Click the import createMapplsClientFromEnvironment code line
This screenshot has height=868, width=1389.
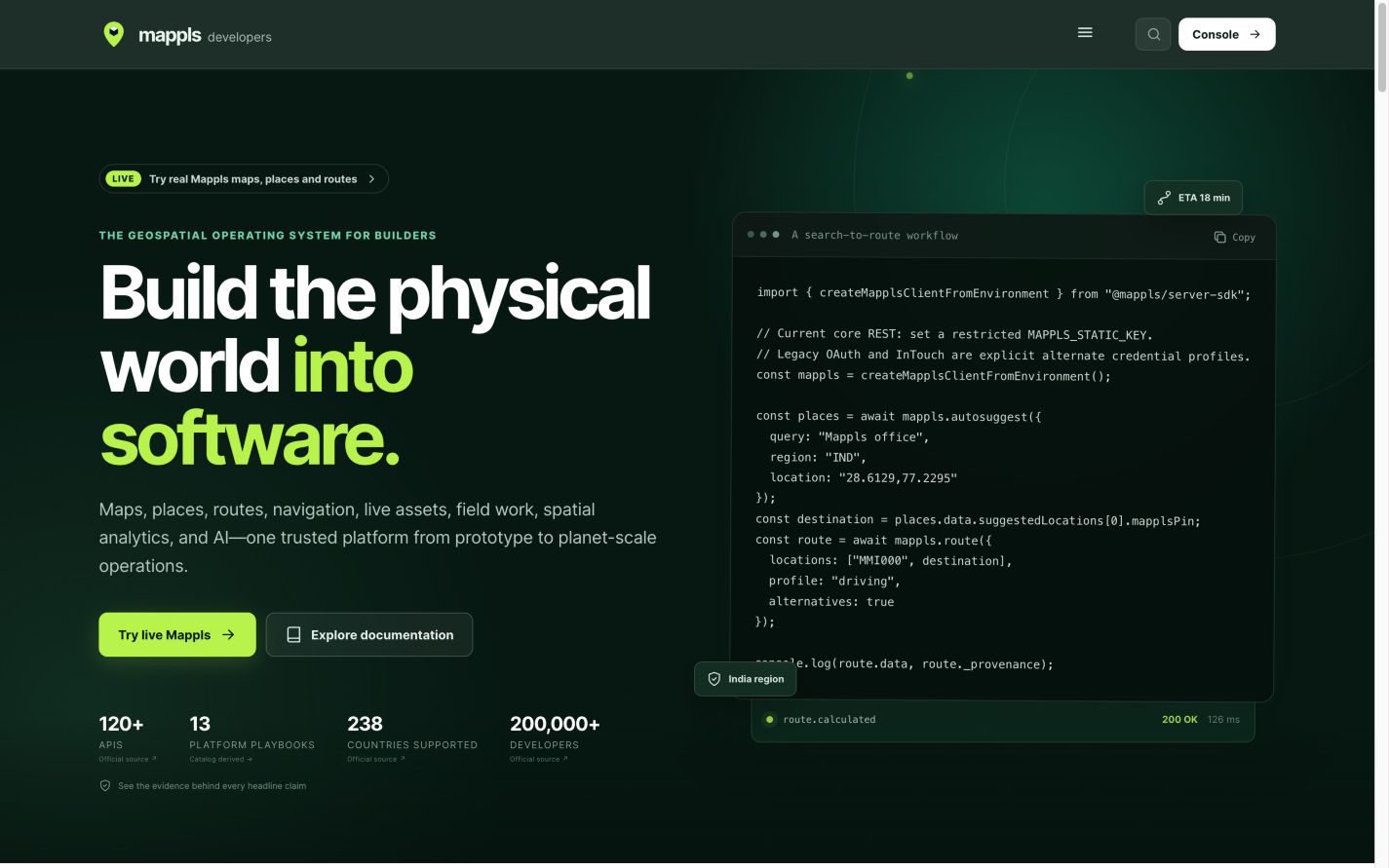pos(1004,293)
